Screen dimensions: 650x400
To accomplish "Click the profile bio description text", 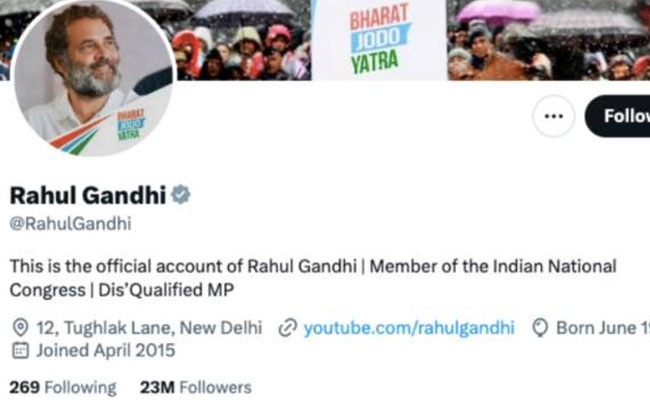I will click(313, 278).
